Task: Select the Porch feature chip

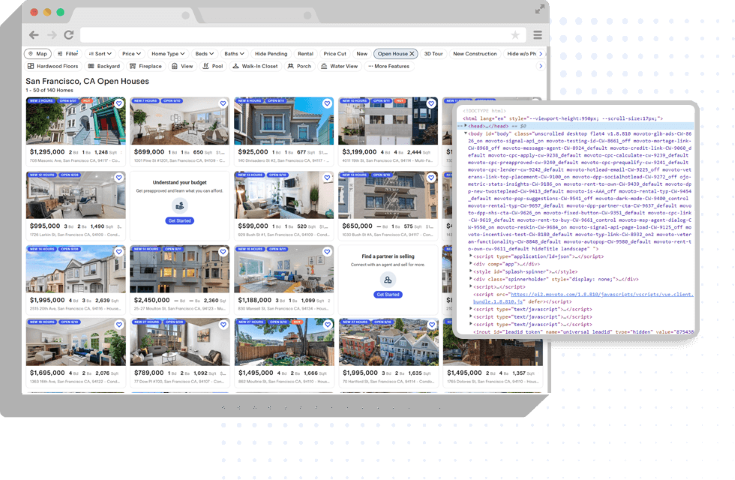Action: (x=299, y=66)
